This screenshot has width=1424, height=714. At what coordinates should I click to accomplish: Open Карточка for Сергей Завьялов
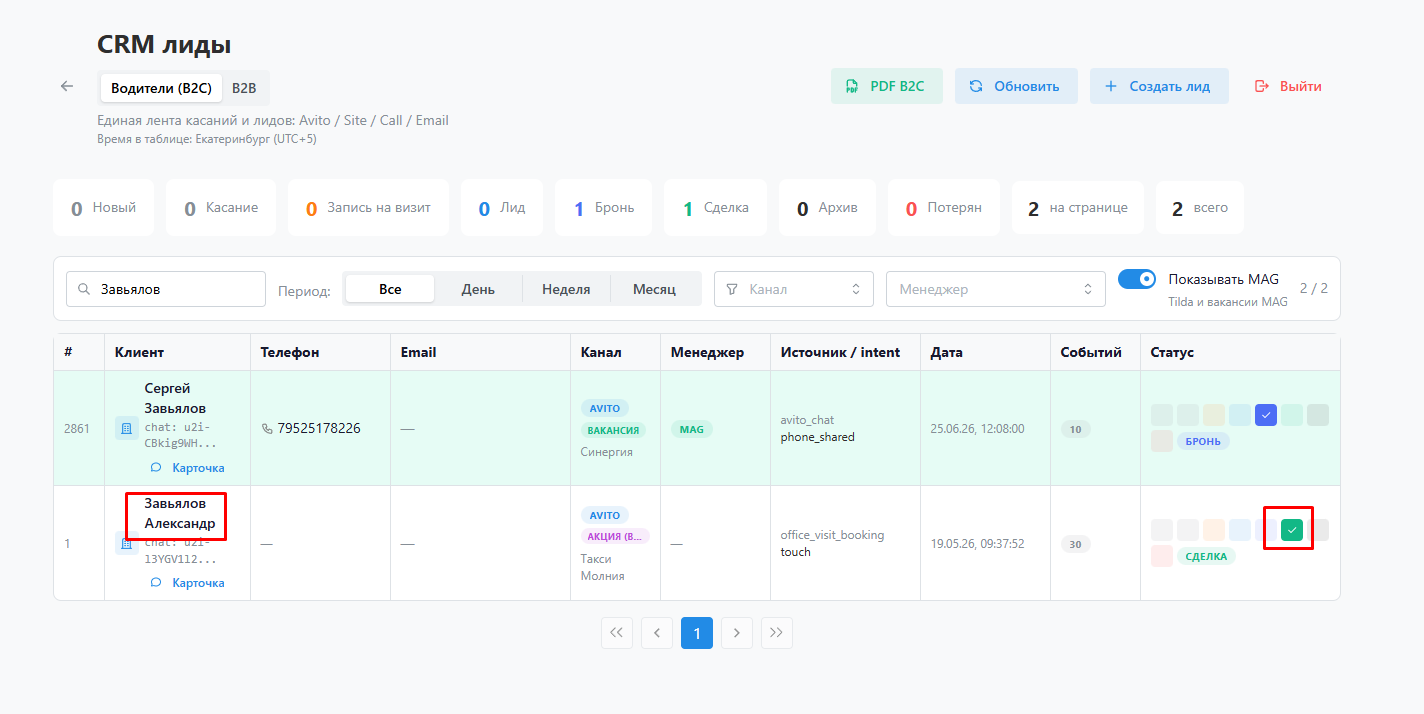188,468
